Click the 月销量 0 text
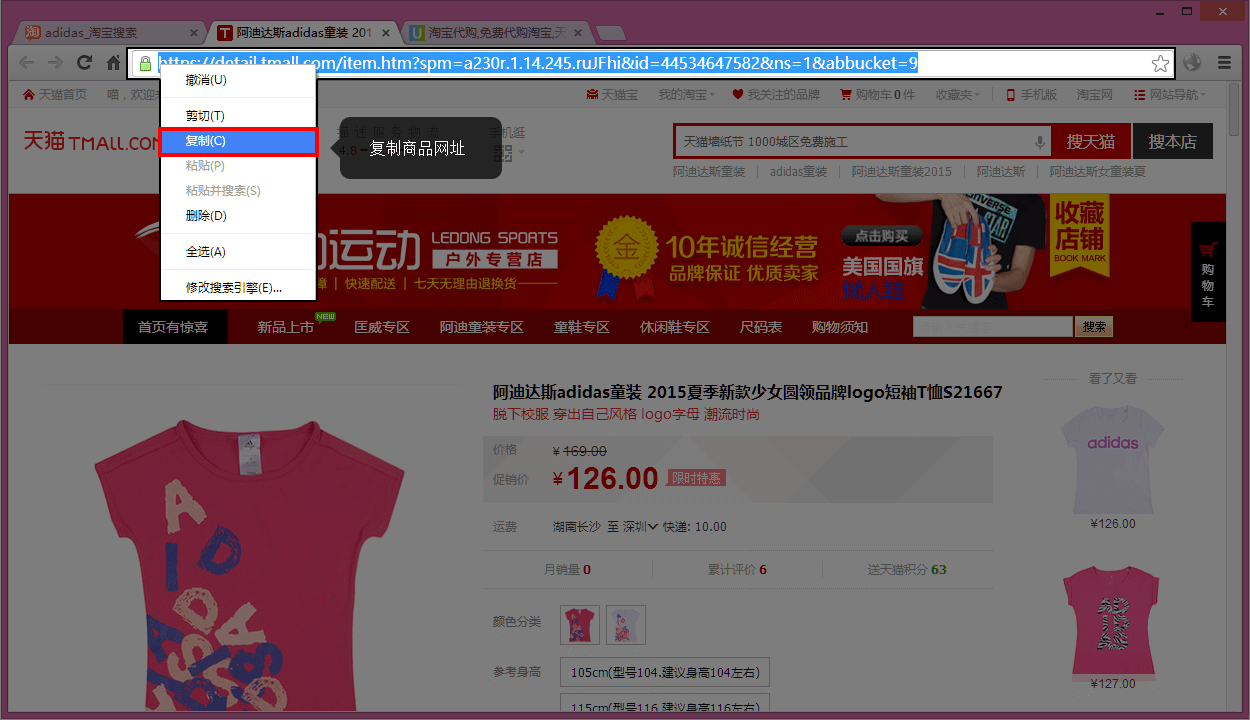Viewport: 1250px width, 720px height. (567, 570)
